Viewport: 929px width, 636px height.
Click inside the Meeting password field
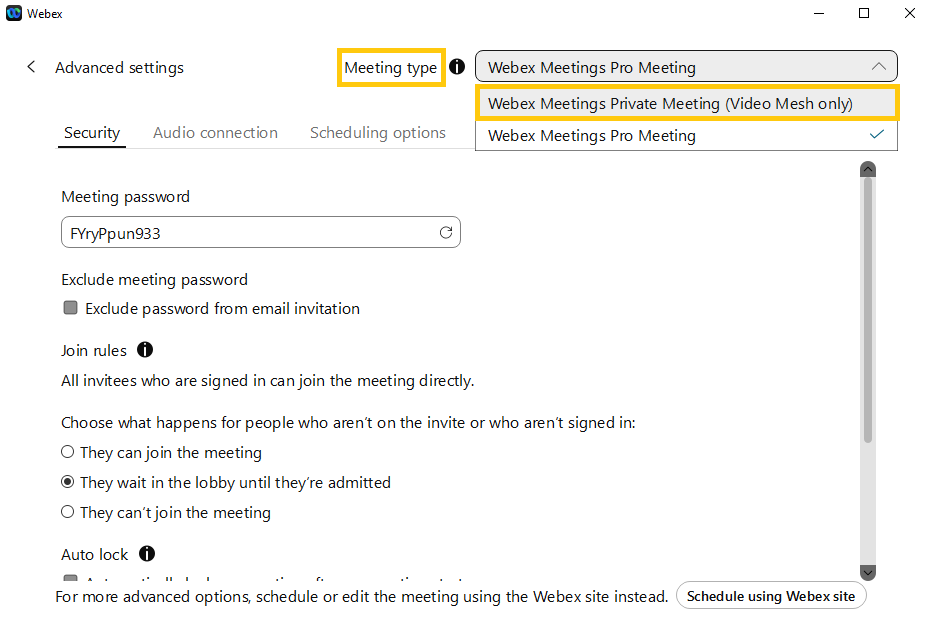click(245, 233)
